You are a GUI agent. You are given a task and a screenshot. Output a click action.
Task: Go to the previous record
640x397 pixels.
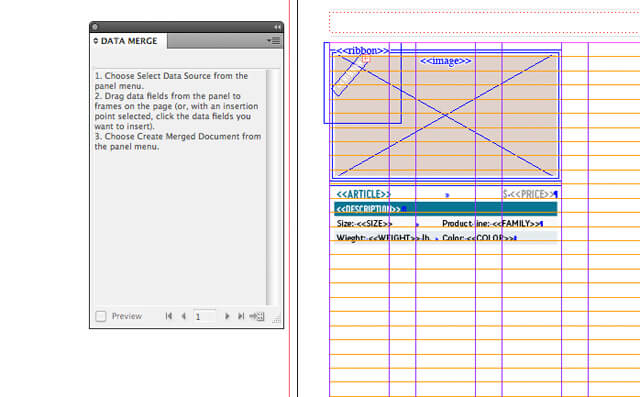point(184,316)
